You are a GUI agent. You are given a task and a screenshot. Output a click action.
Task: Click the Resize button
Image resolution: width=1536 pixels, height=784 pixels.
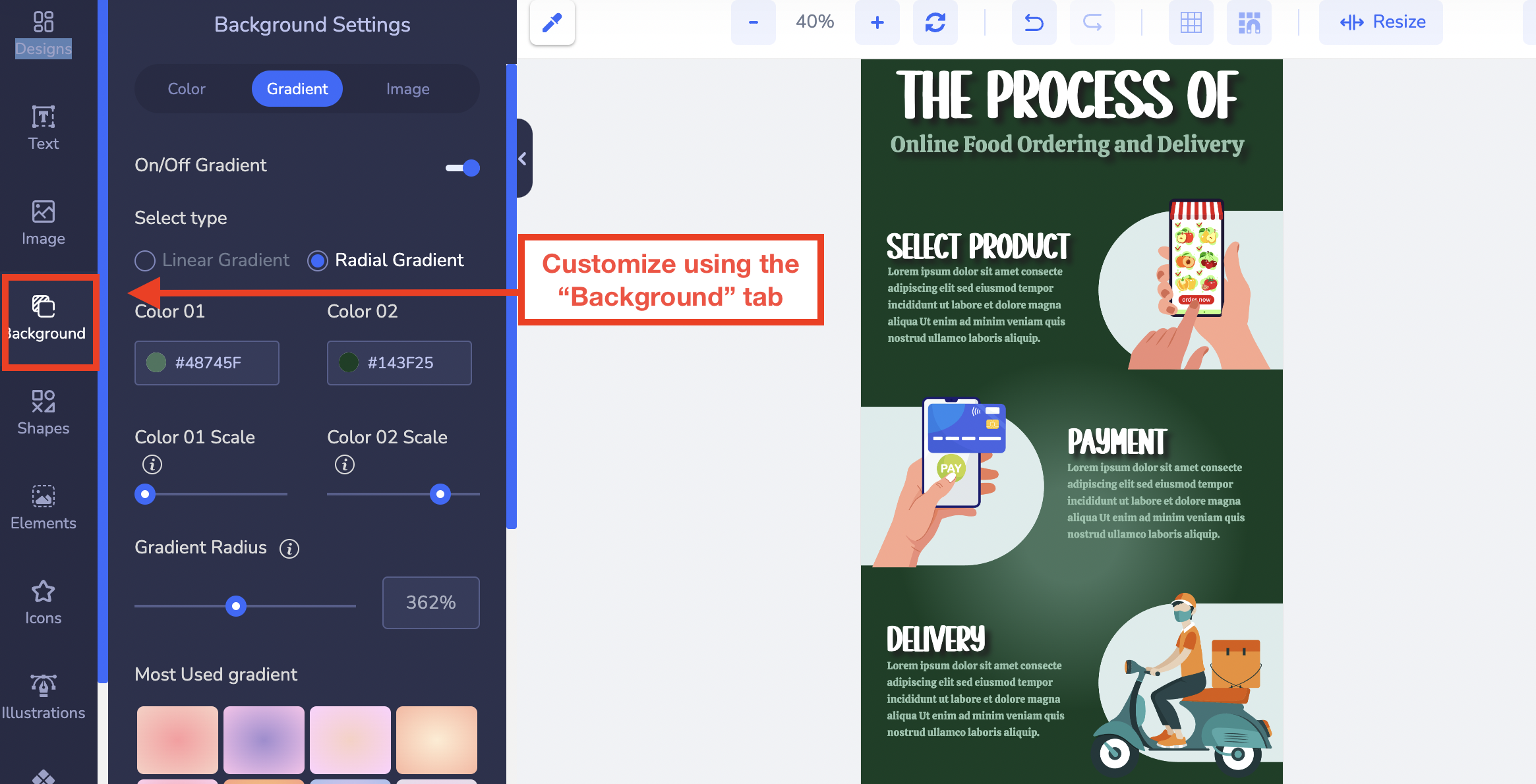(1381, 22)
